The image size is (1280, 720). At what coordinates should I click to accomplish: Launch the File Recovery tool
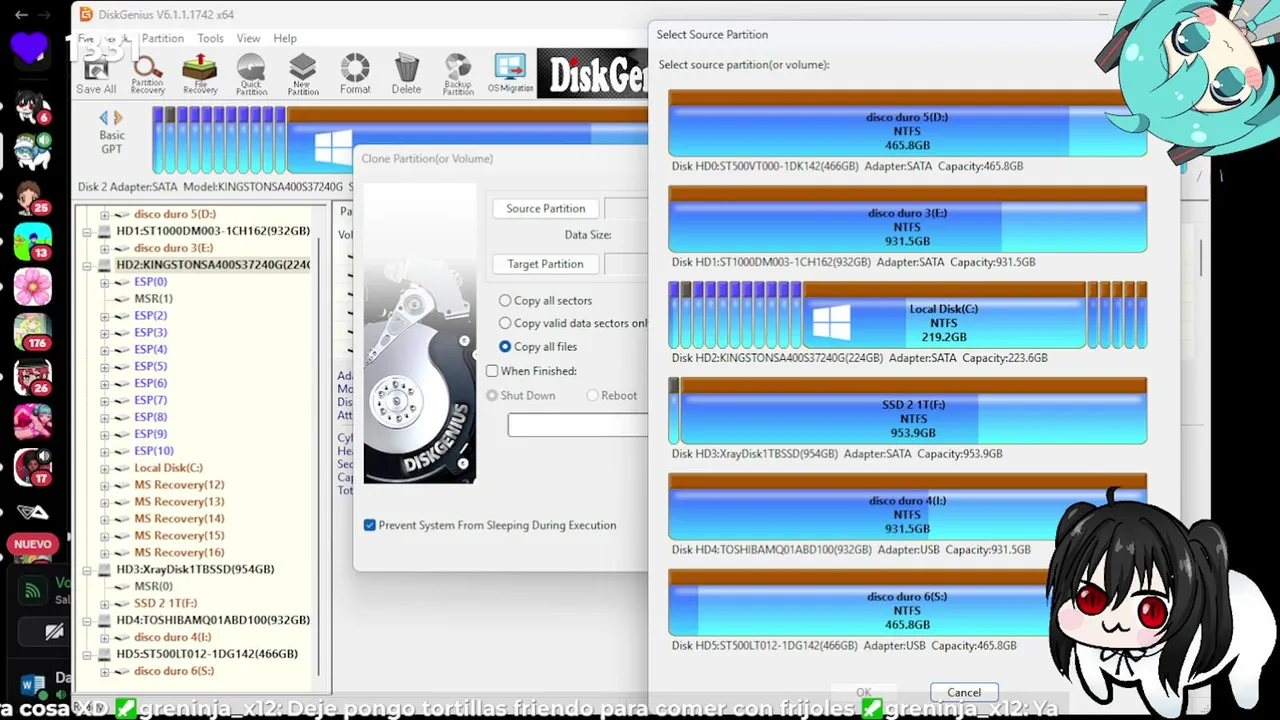[200, 74]
